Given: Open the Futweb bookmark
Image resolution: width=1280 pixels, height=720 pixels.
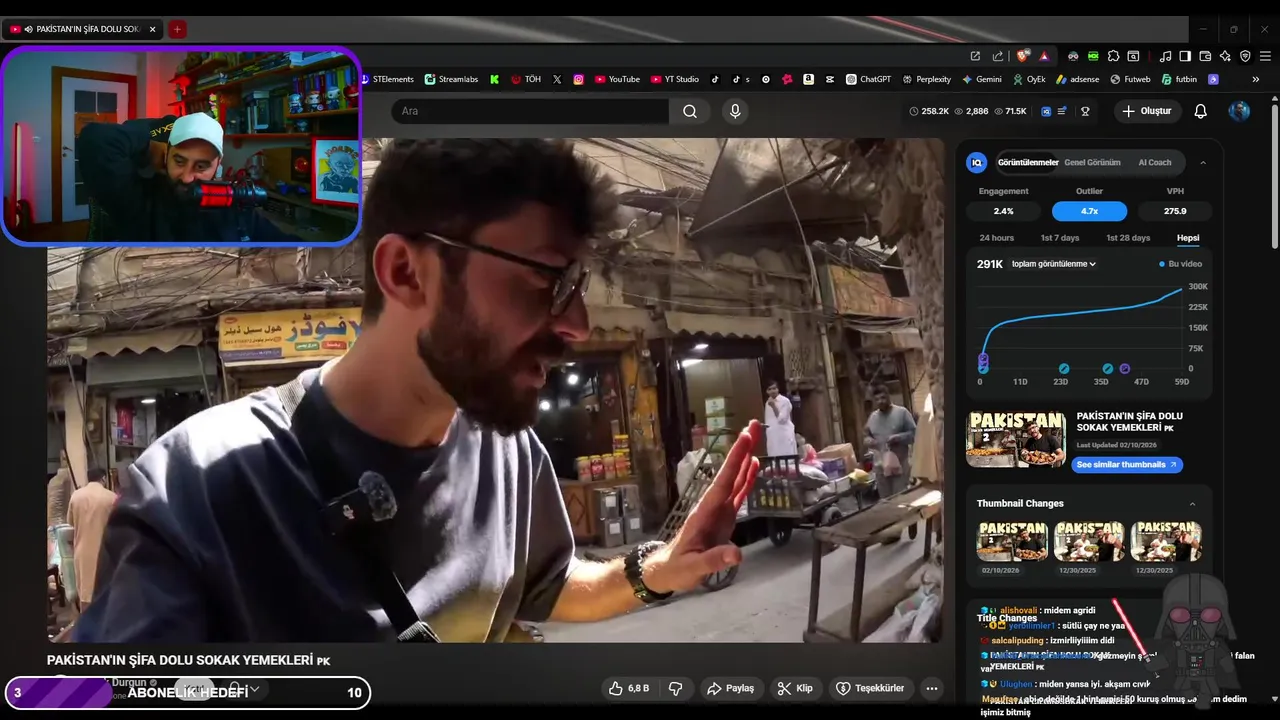Looking at the screenshot, I should click(x=1130, y=79).
